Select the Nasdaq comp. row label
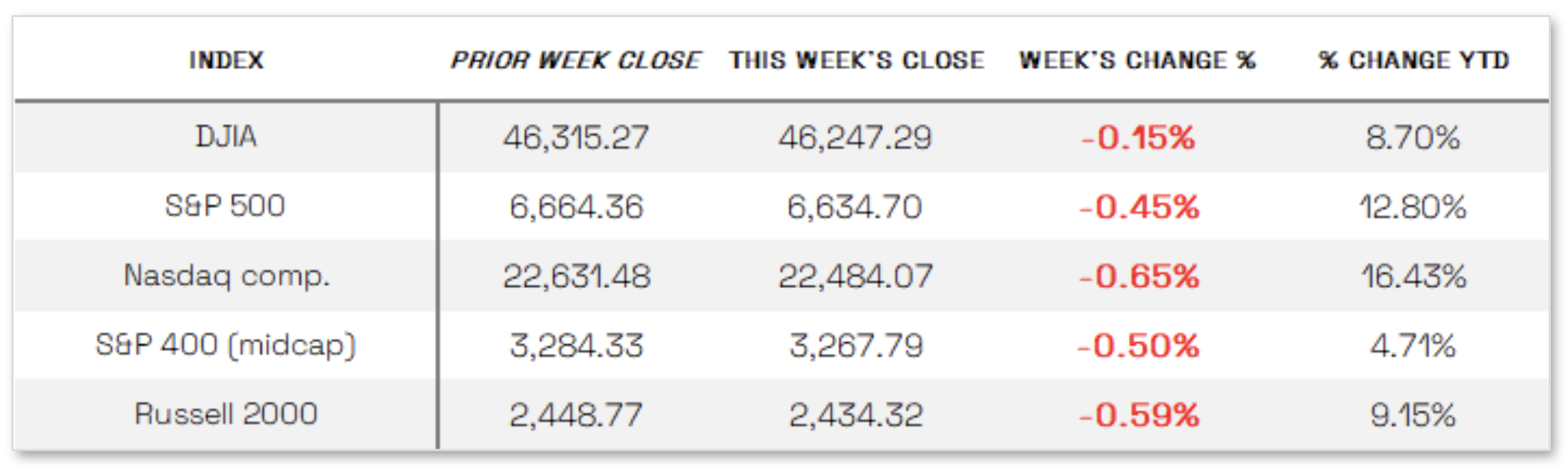1568x475 pixels. (227, 275)
